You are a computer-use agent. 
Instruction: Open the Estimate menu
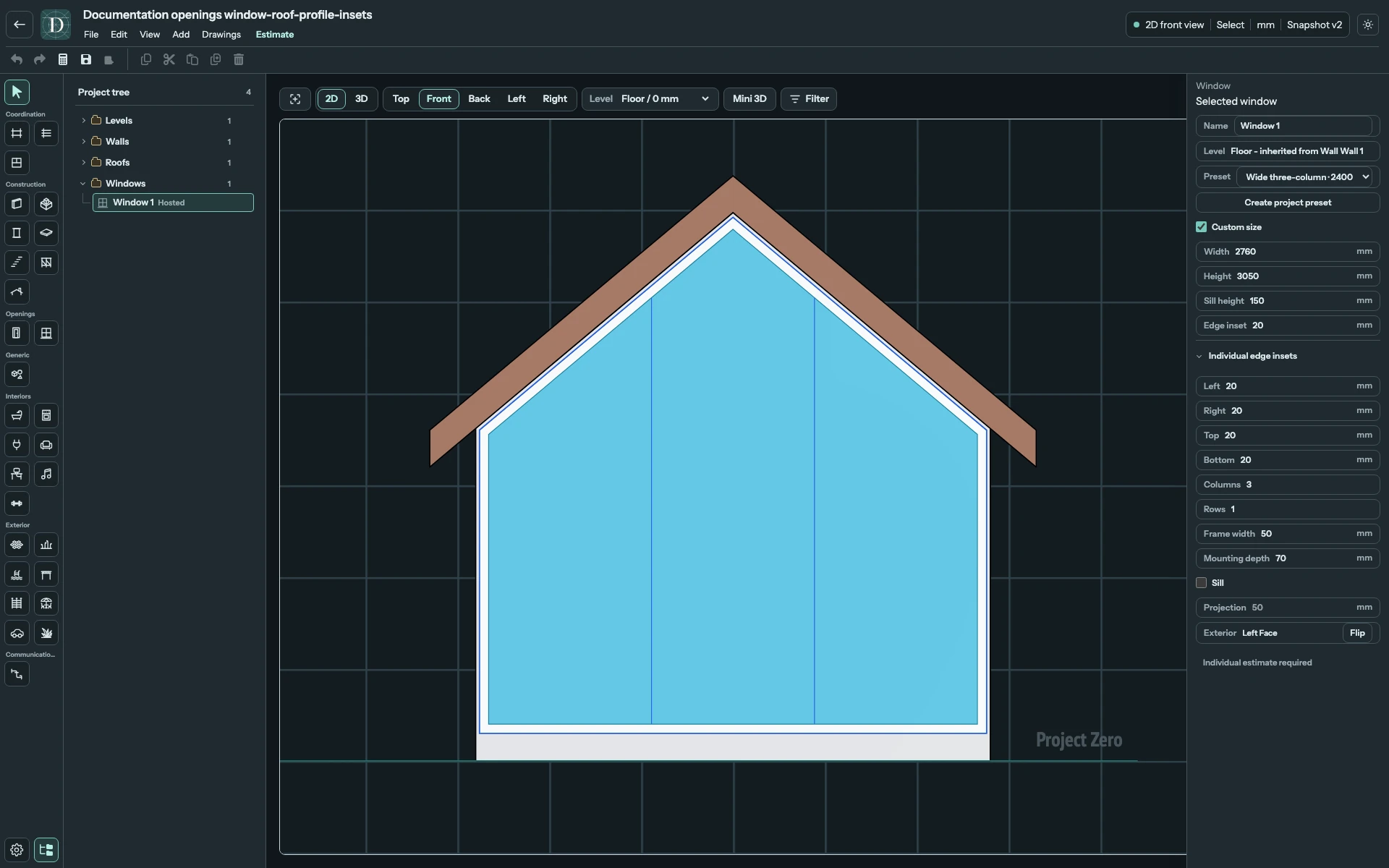click(x=275, y=35)
